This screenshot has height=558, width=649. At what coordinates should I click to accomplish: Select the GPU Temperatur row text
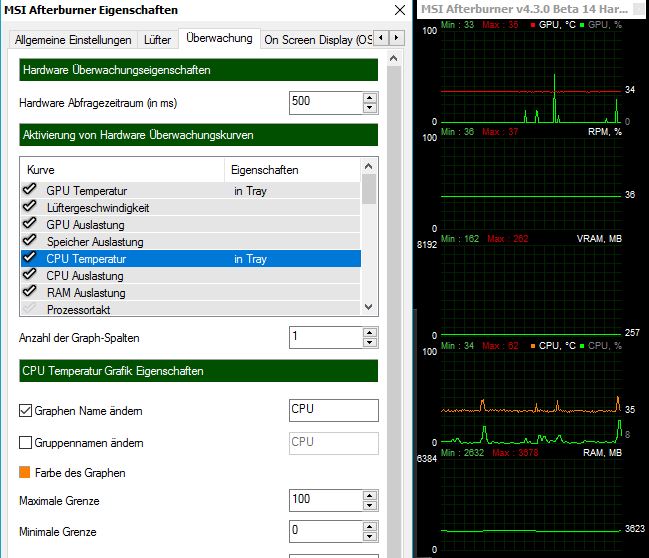tap(87, 191)
